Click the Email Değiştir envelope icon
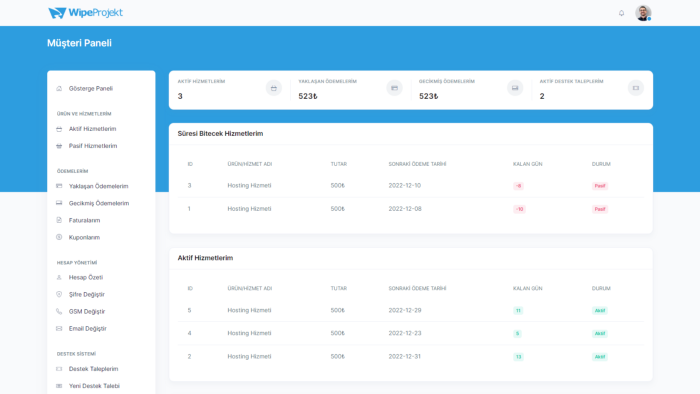The width and height of the screenshot is (700, 394). coord(59,328)
